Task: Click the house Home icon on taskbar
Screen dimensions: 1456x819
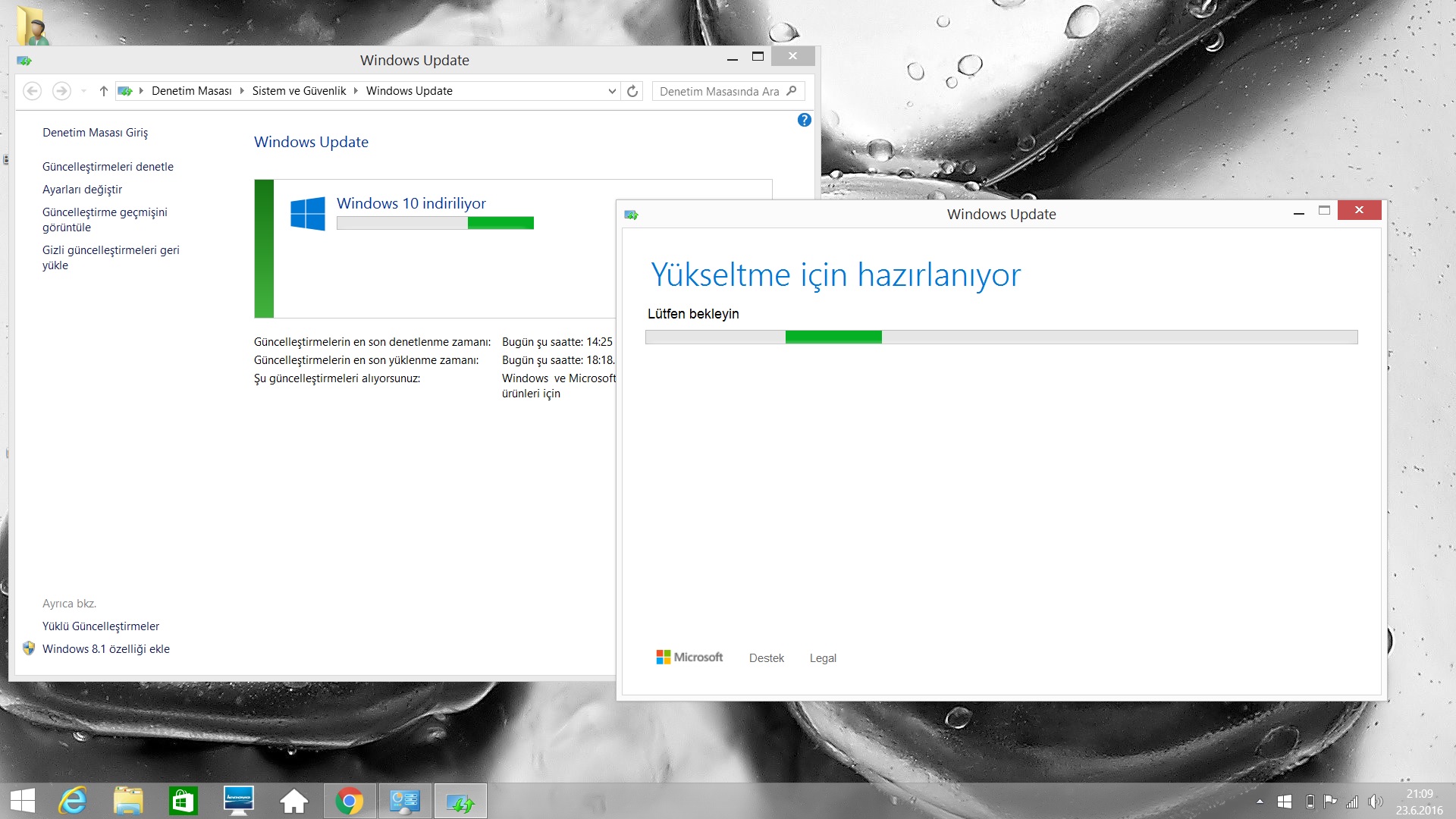Action: (x=293, y=801)
